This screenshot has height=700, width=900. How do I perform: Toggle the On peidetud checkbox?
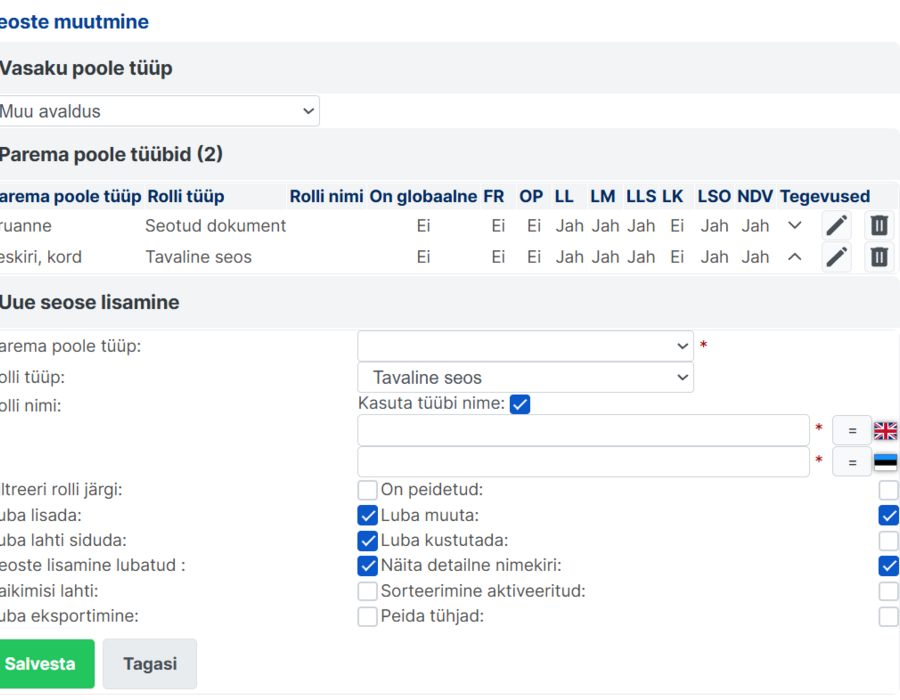[889, 490]
